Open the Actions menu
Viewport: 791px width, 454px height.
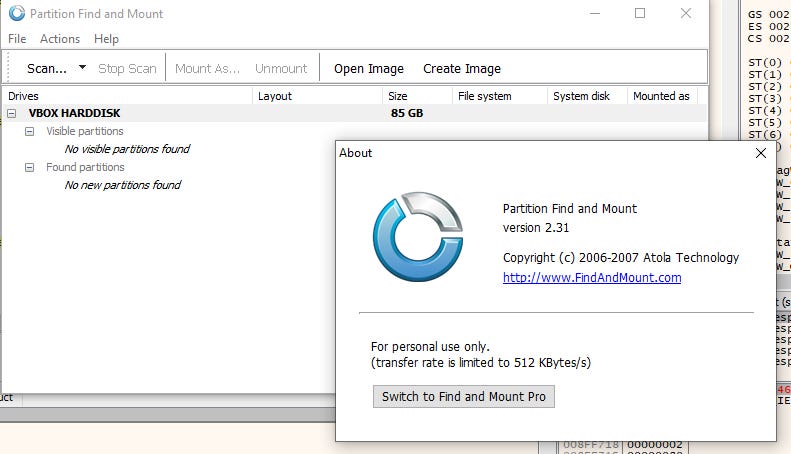(60, 39)
